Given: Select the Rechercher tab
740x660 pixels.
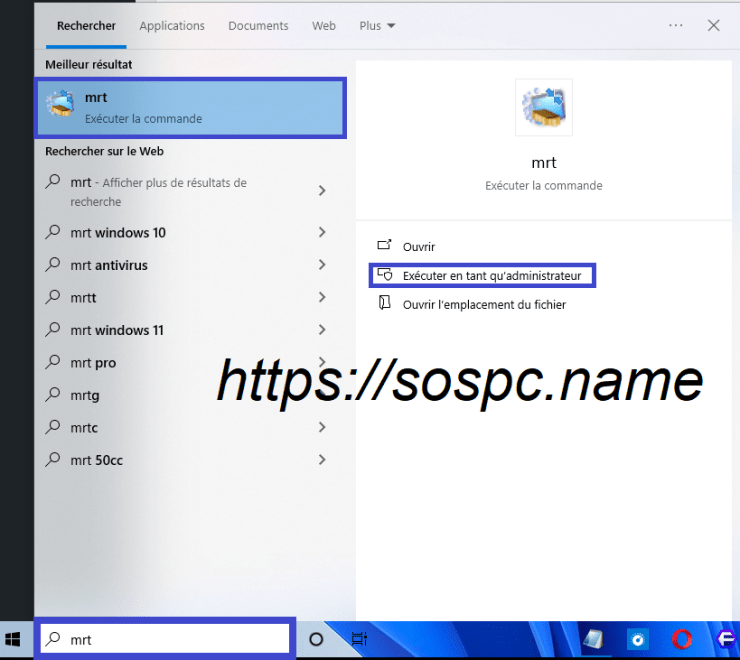Looking at the screenshot, I should tap(86, 26).
